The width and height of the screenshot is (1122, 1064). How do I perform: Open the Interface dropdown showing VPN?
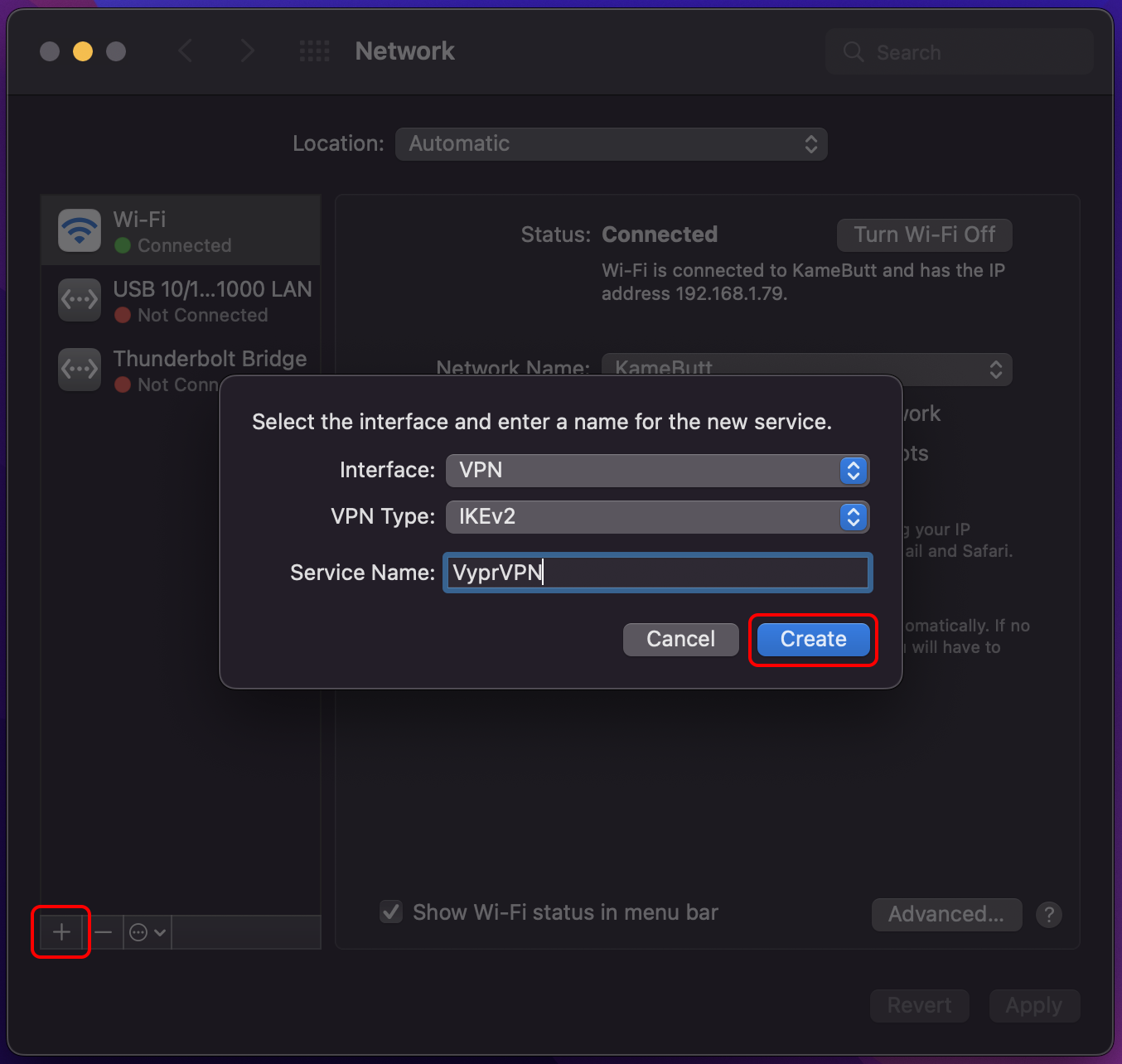[657, 471]
